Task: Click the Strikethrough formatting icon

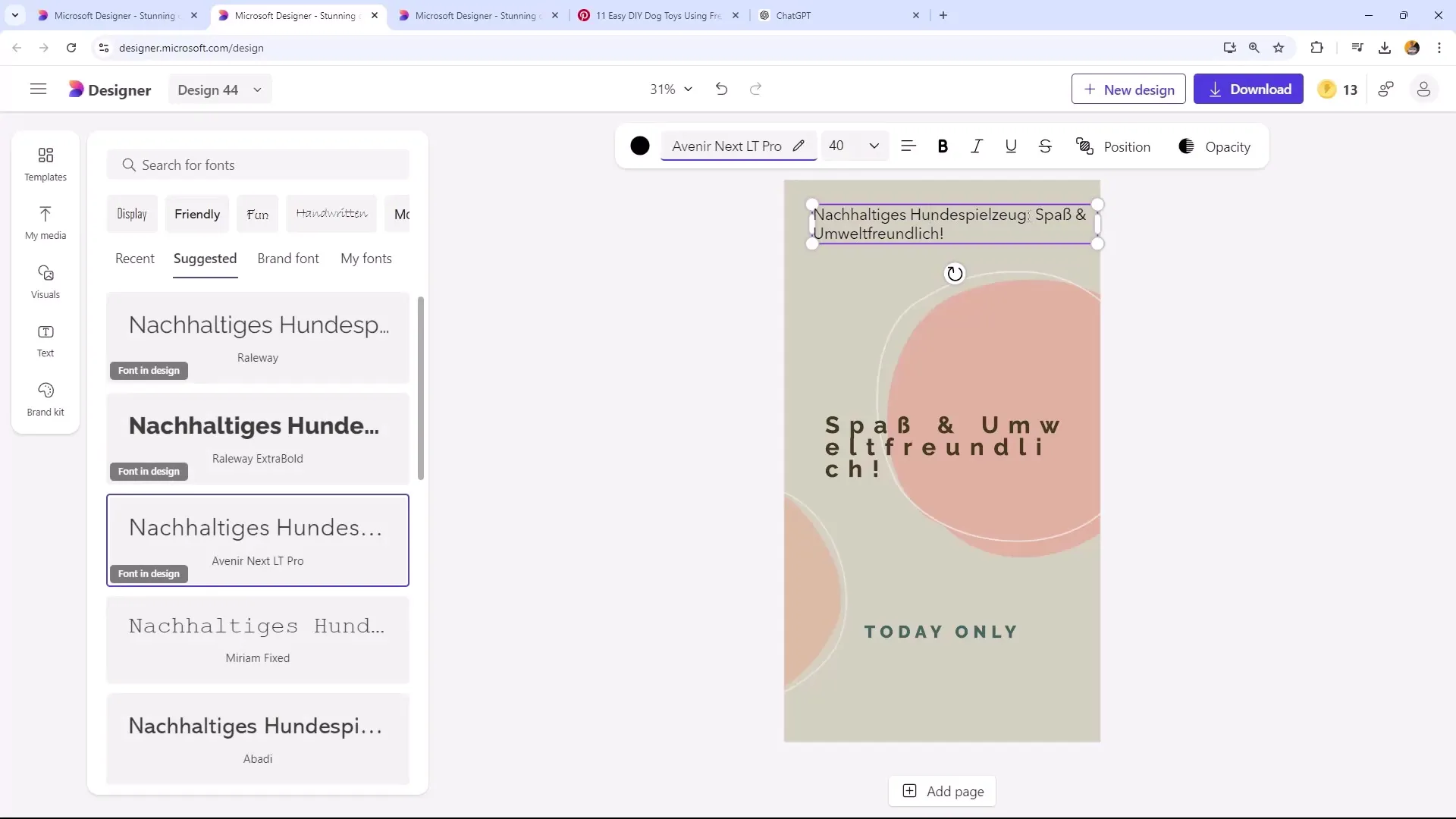Action: tap(1045, 147)
